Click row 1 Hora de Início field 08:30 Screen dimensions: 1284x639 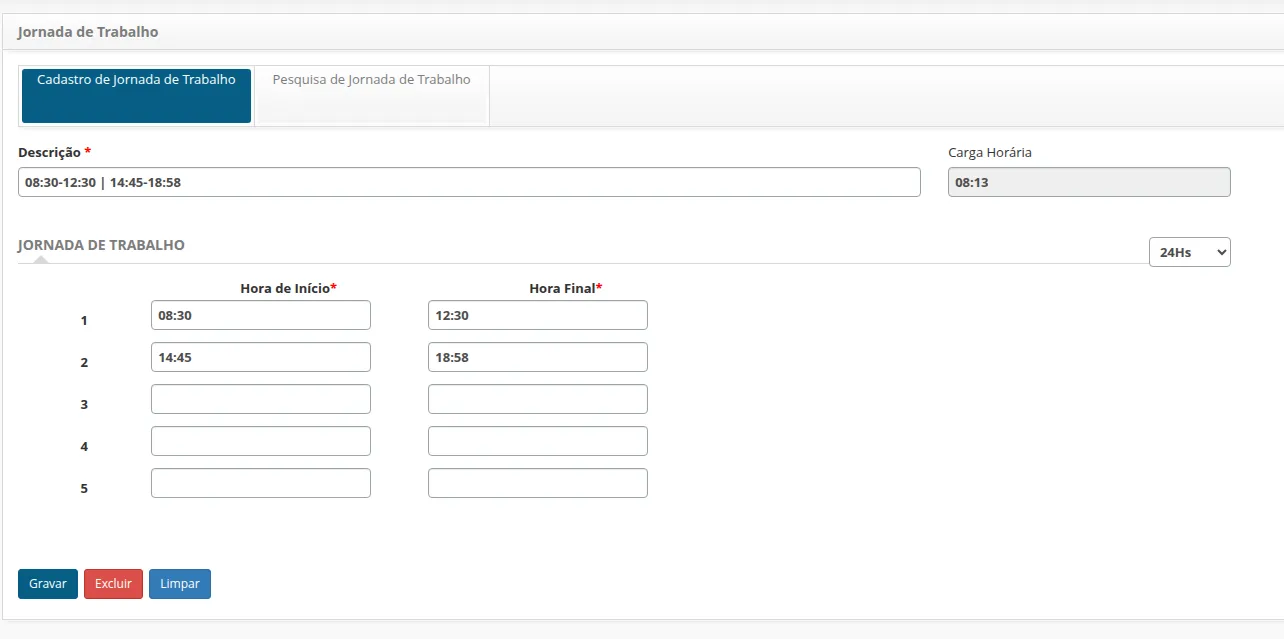click(261, 315)
